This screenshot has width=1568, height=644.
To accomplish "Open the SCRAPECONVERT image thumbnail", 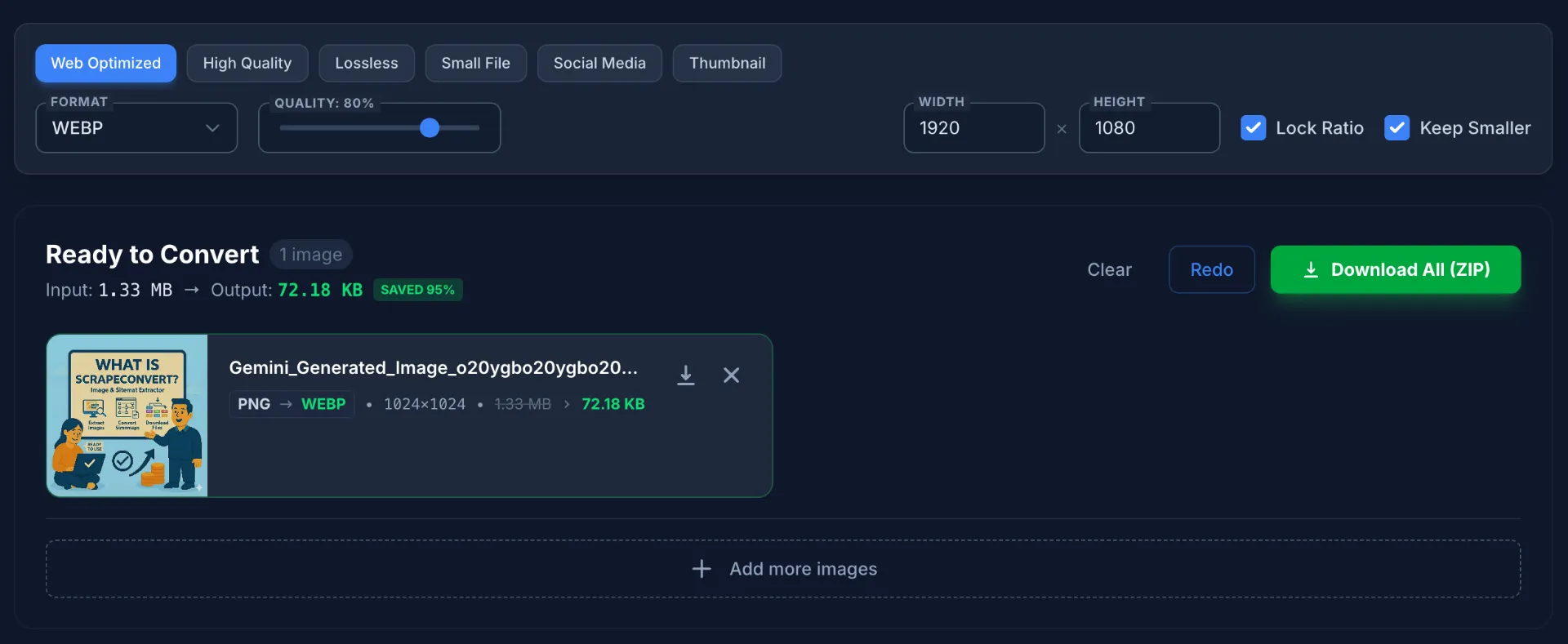I will 127,415.
